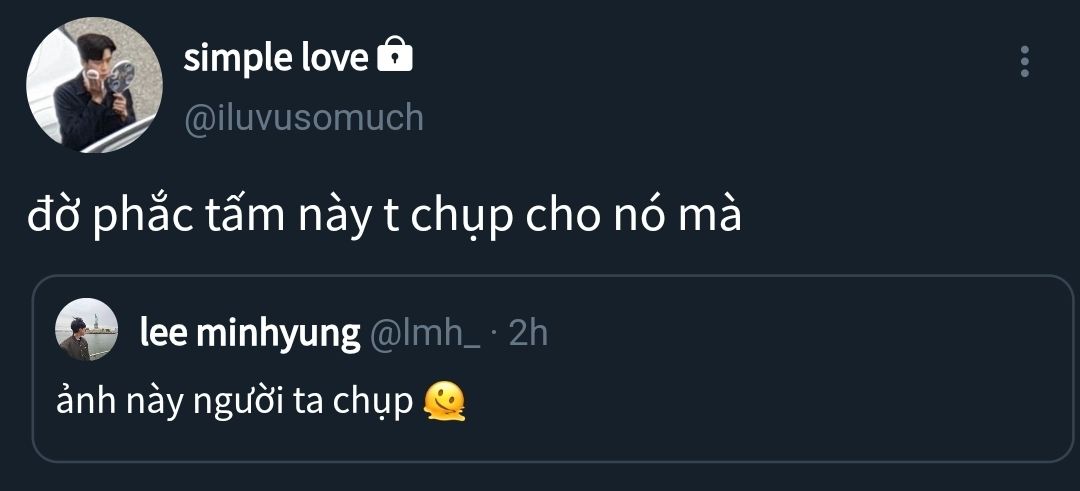
Task: Click the tweet text starting "đờ phắc"
Action: click(384, 217)
